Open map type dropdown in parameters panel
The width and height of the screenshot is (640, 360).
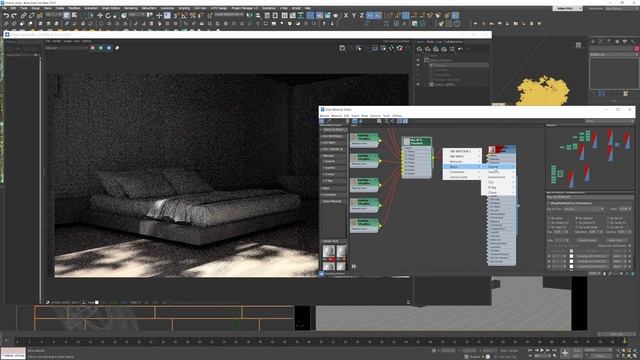(x=583, y=209)
